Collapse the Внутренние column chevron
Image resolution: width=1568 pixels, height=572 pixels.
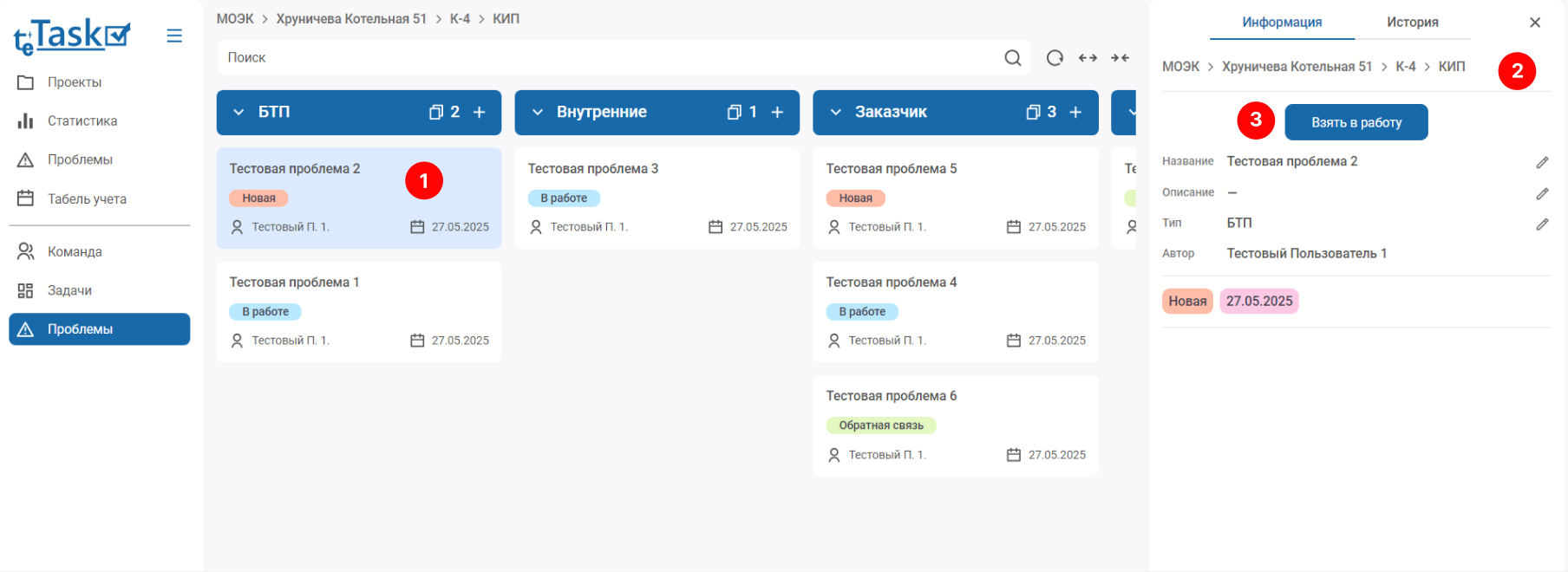538,113
